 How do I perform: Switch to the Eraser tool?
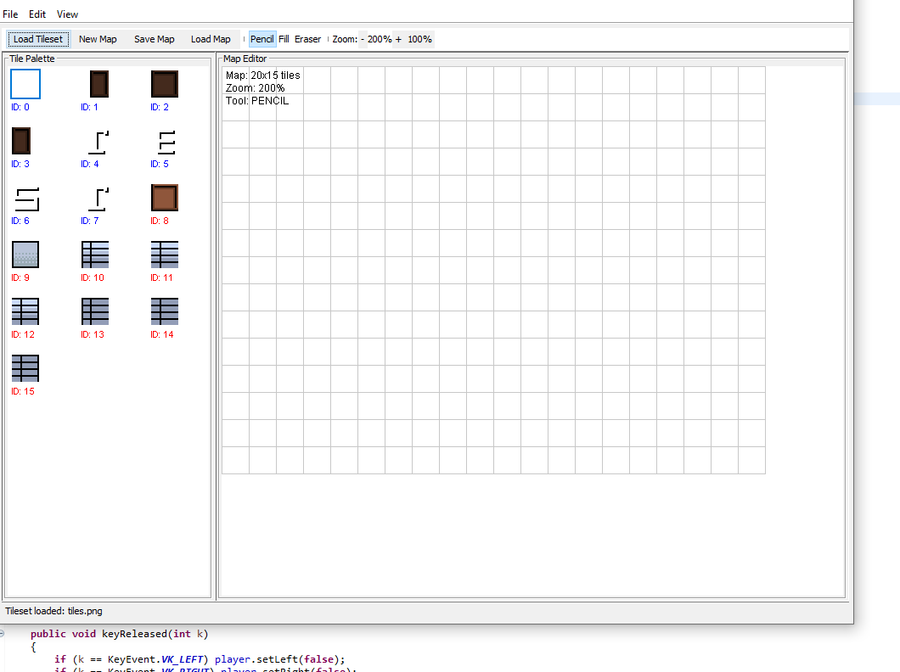coord(308,39)
